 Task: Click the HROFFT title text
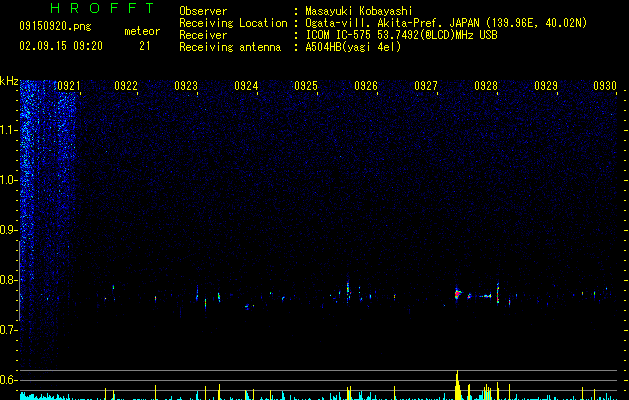102,8
